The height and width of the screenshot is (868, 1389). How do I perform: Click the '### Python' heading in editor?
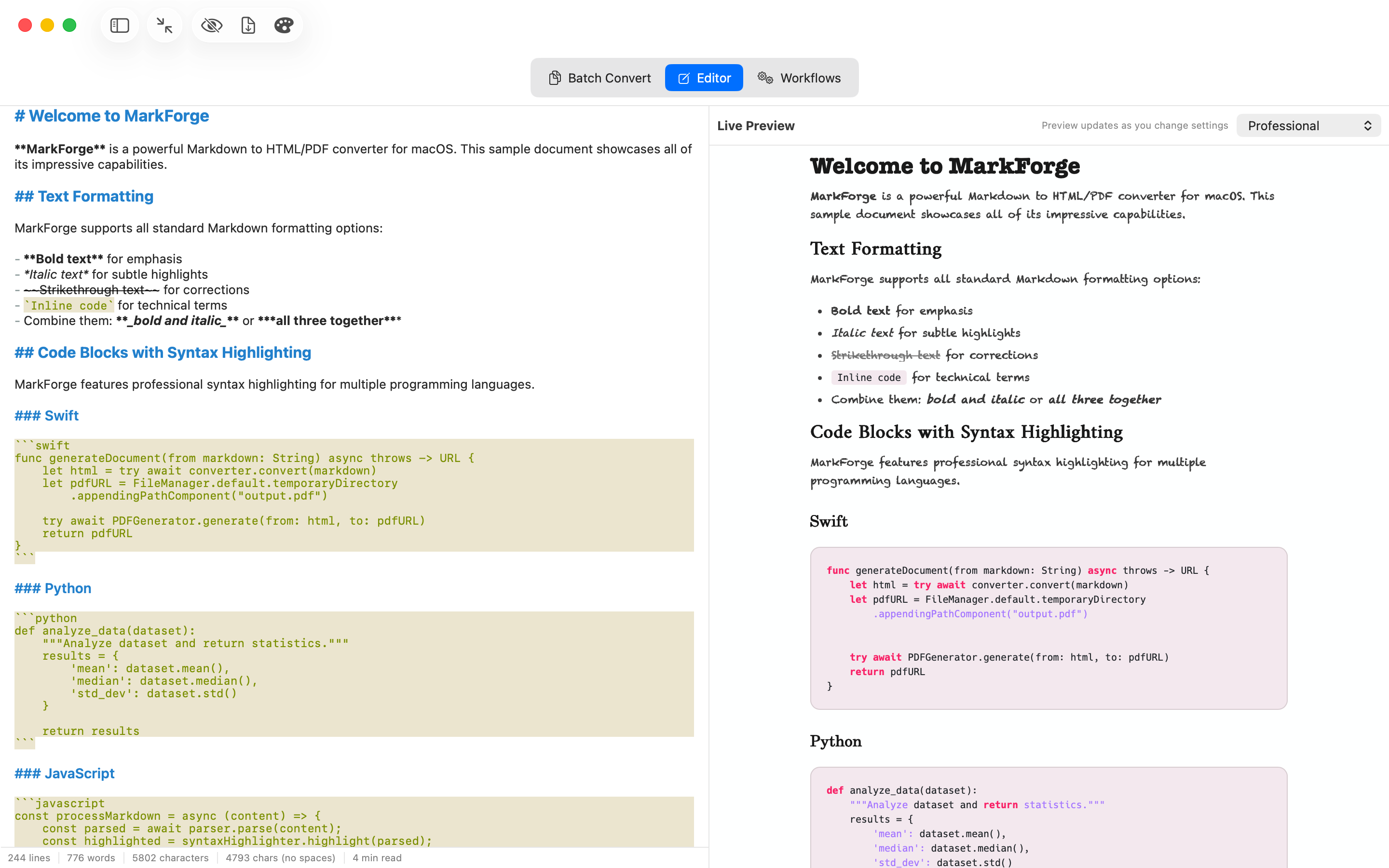[x=53, y=588]
